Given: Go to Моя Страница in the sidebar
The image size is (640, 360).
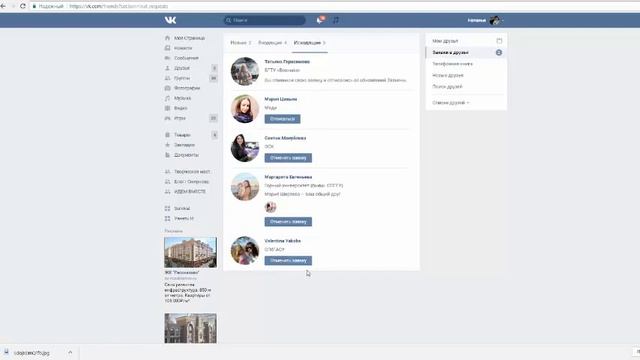Looking at the screenshot, I should coord(189,38).
